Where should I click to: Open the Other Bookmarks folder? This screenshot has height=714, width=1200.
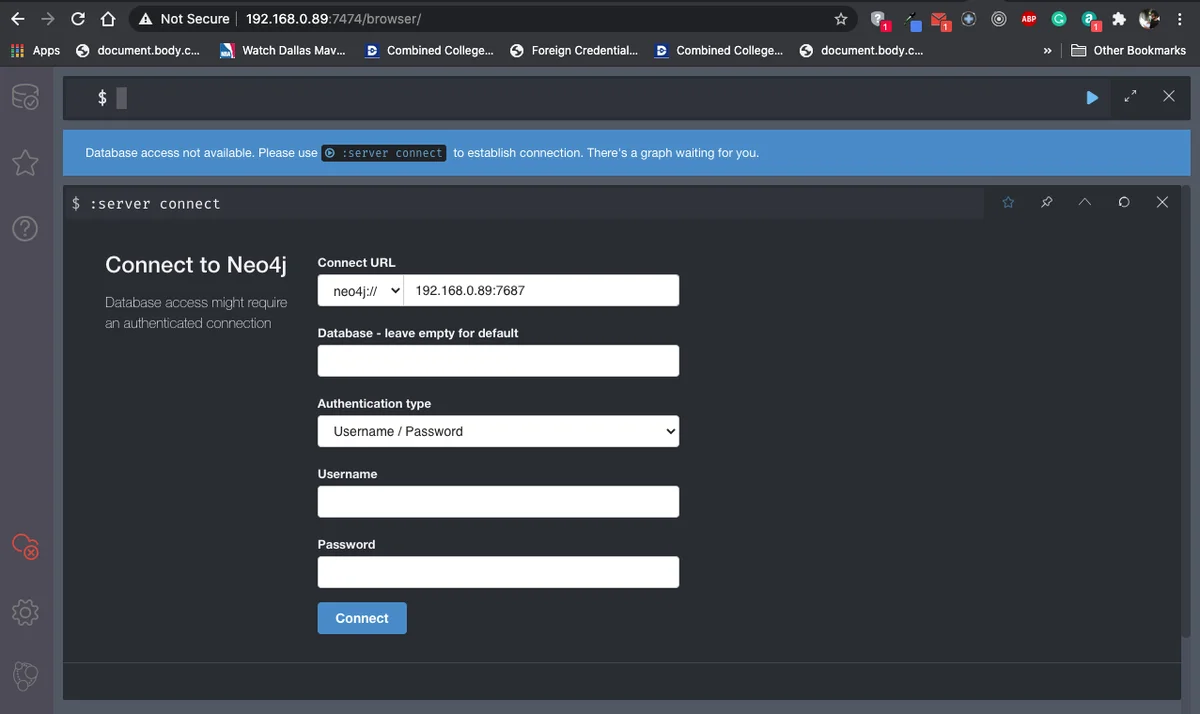(x=1130, y=50)
